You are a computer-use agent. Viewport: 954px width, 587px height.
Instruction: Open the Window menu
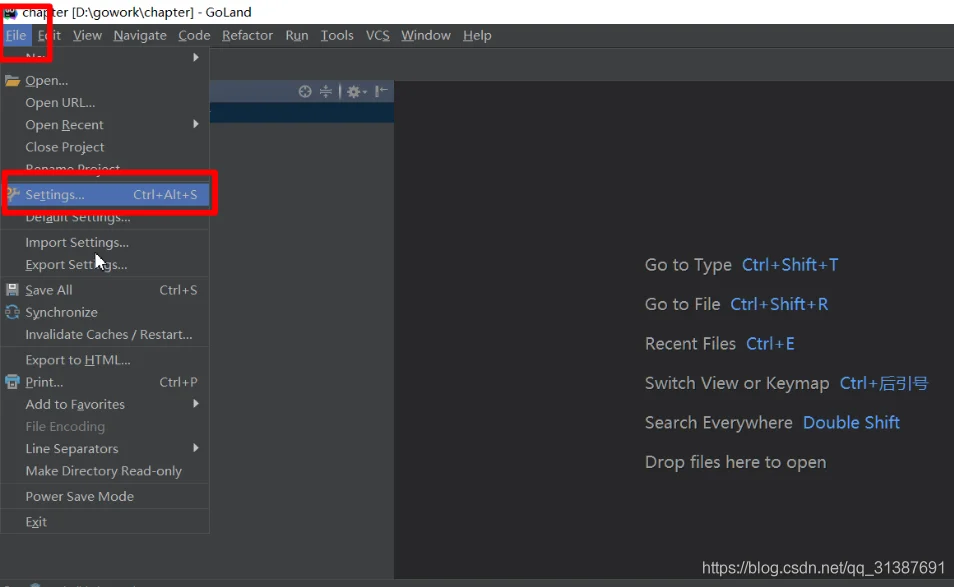click(425, 35)
